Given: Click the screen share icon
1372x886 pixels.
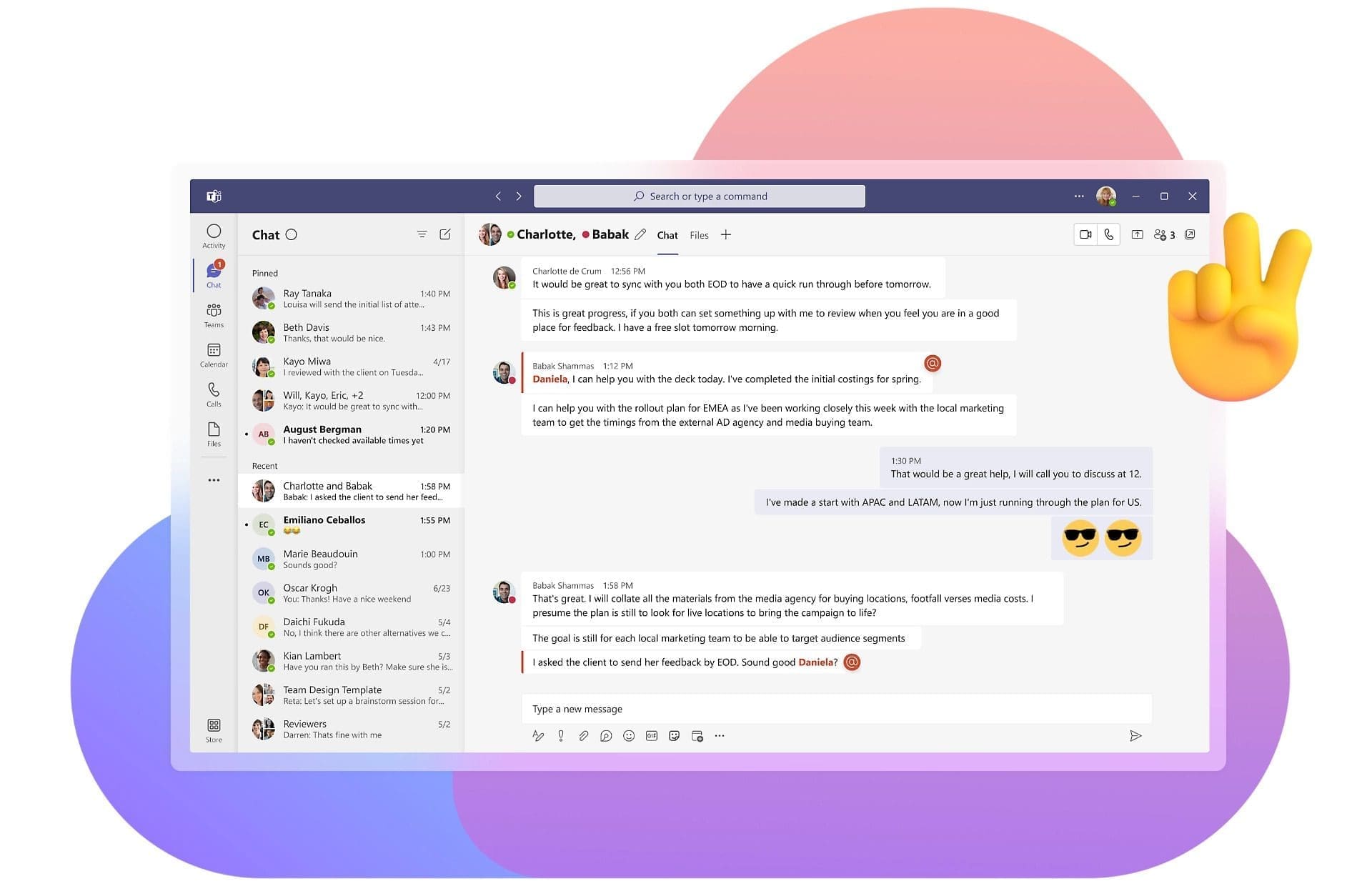Looking at the screenshot, I should 1136,234.
